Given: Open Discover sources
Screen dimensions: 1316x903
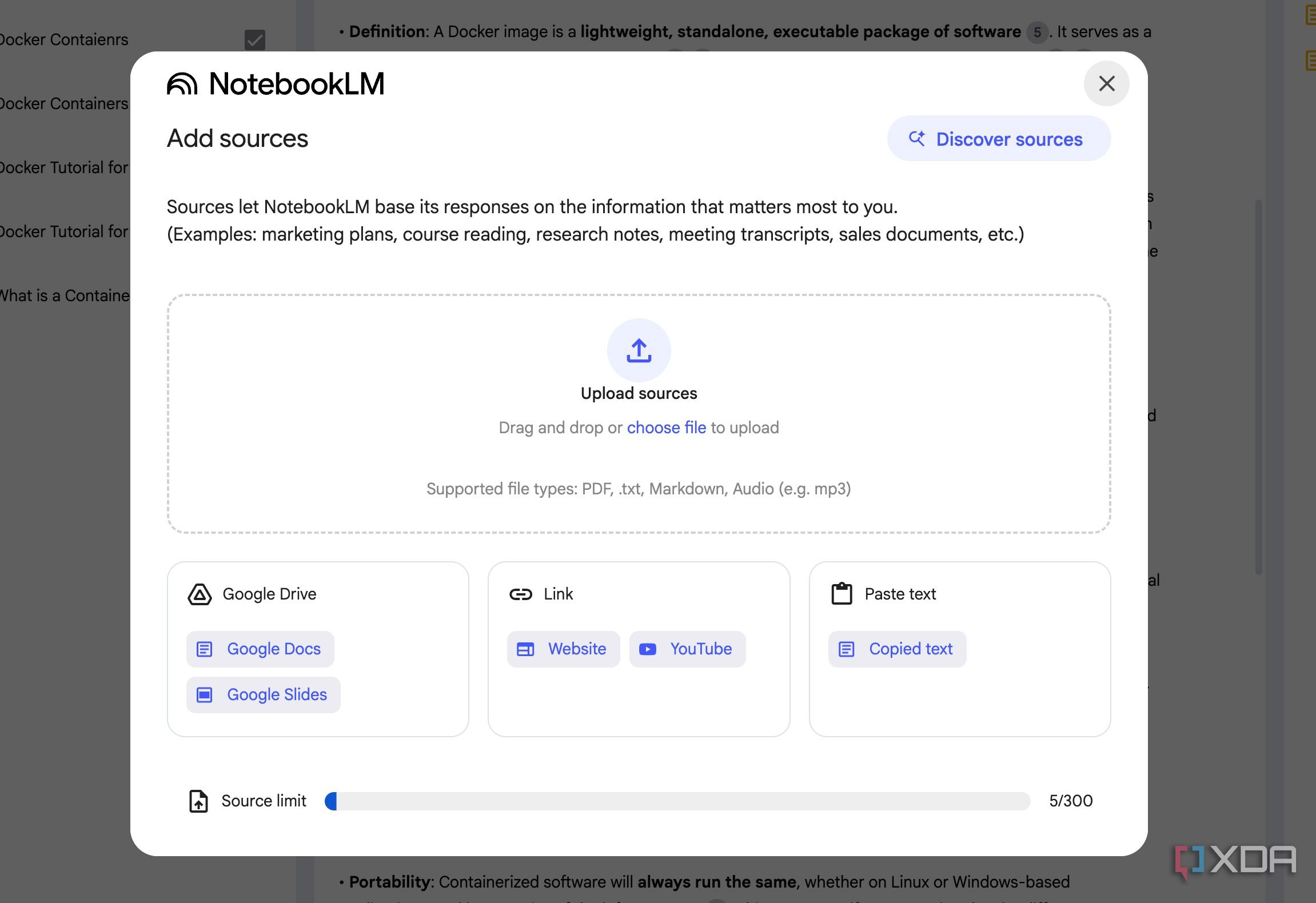Looking at the screenshot, I should [999, 139].
